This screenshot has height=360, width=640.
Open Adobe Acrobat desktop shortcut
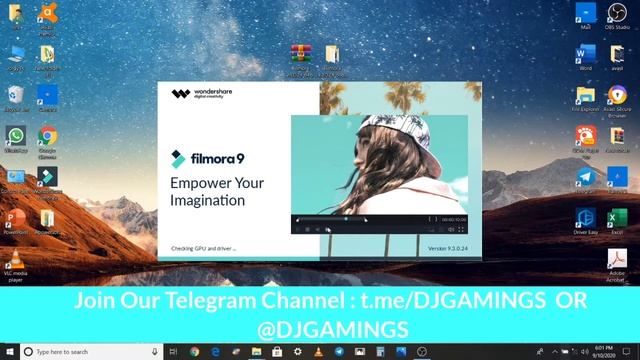pyautogui.click(x=617, y=266)
